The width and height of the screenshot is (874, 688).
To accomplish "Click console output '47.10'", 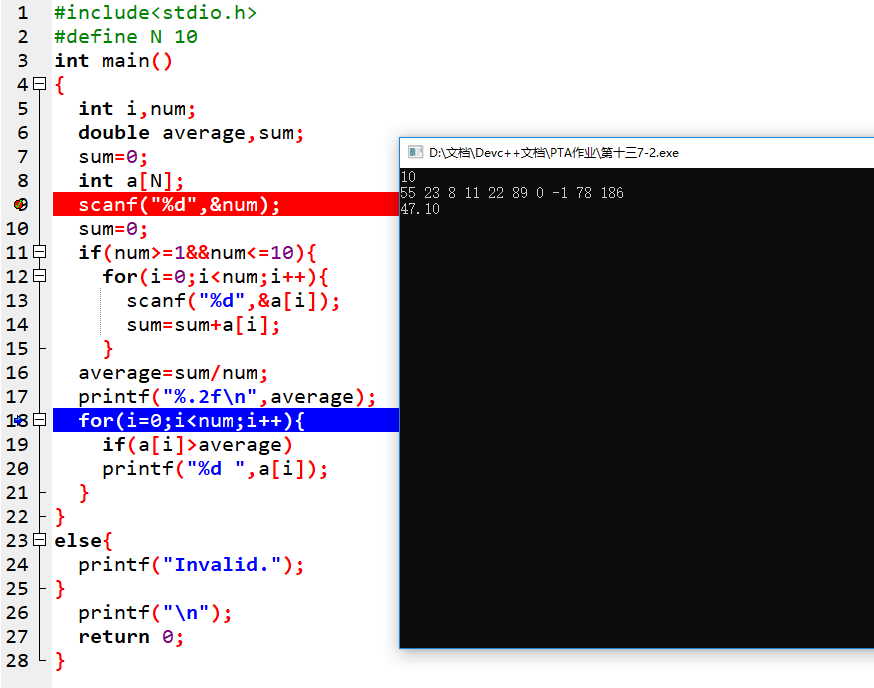I will (420, 209).
